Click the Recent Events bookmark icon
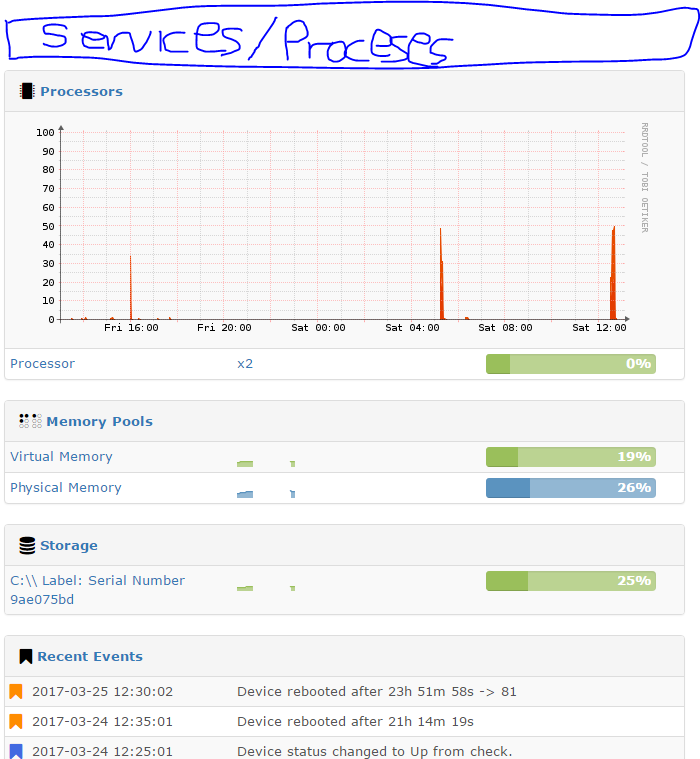Screen dimensions: 700x759 point(27,656)
